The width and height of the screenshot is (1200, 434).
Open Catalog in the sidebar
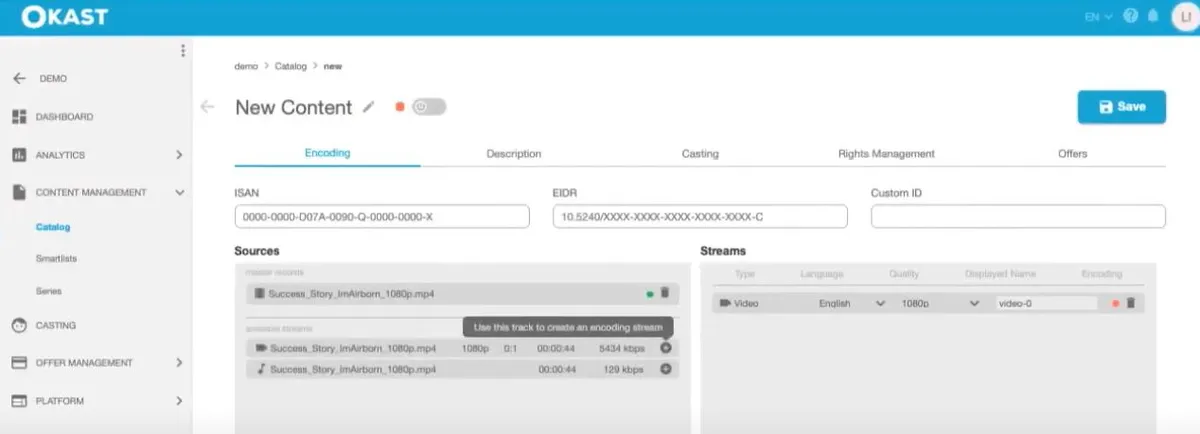[53, 227]
